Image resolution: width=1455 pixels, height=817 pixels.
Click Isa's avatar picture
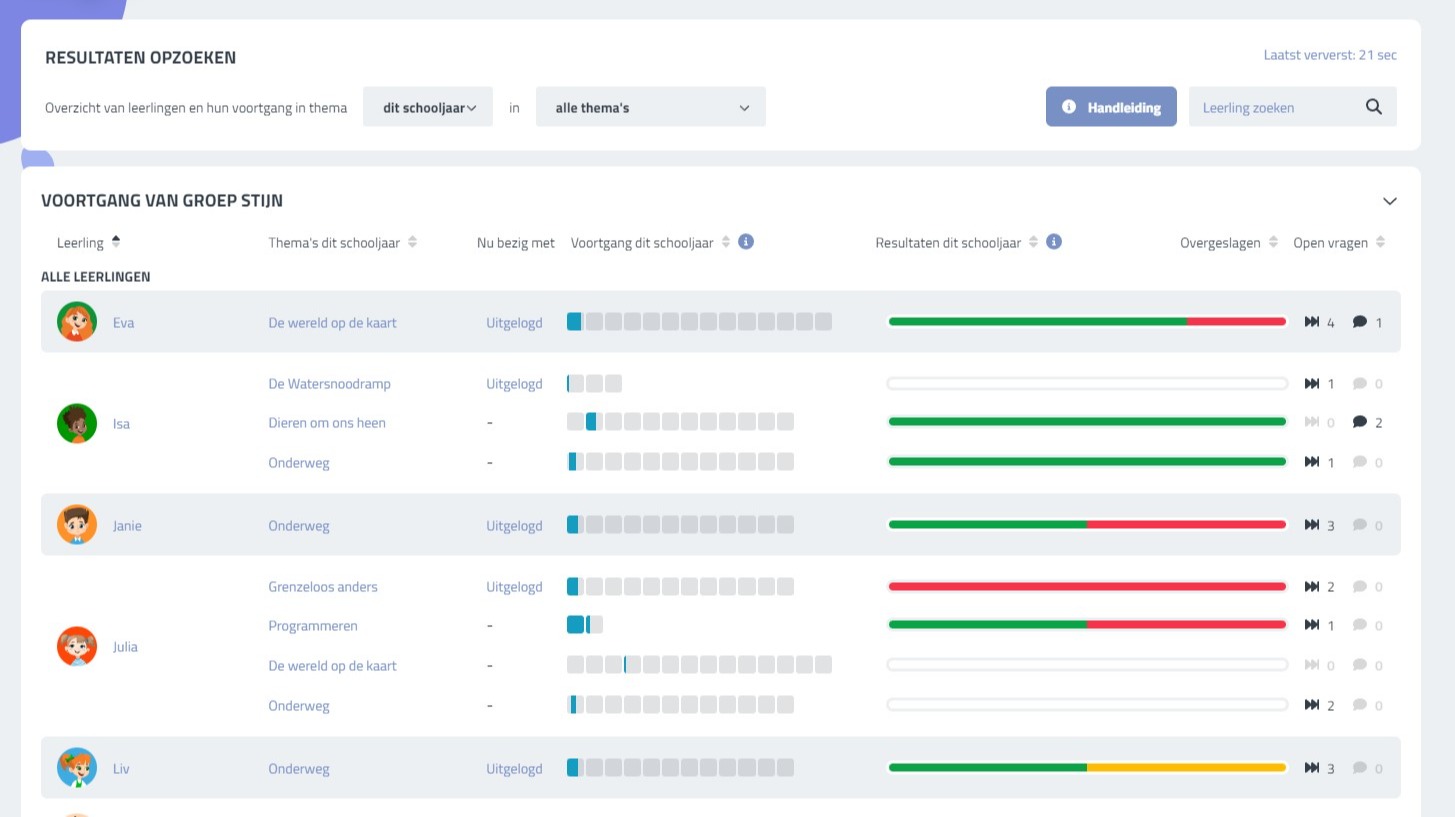pos(77,423)
